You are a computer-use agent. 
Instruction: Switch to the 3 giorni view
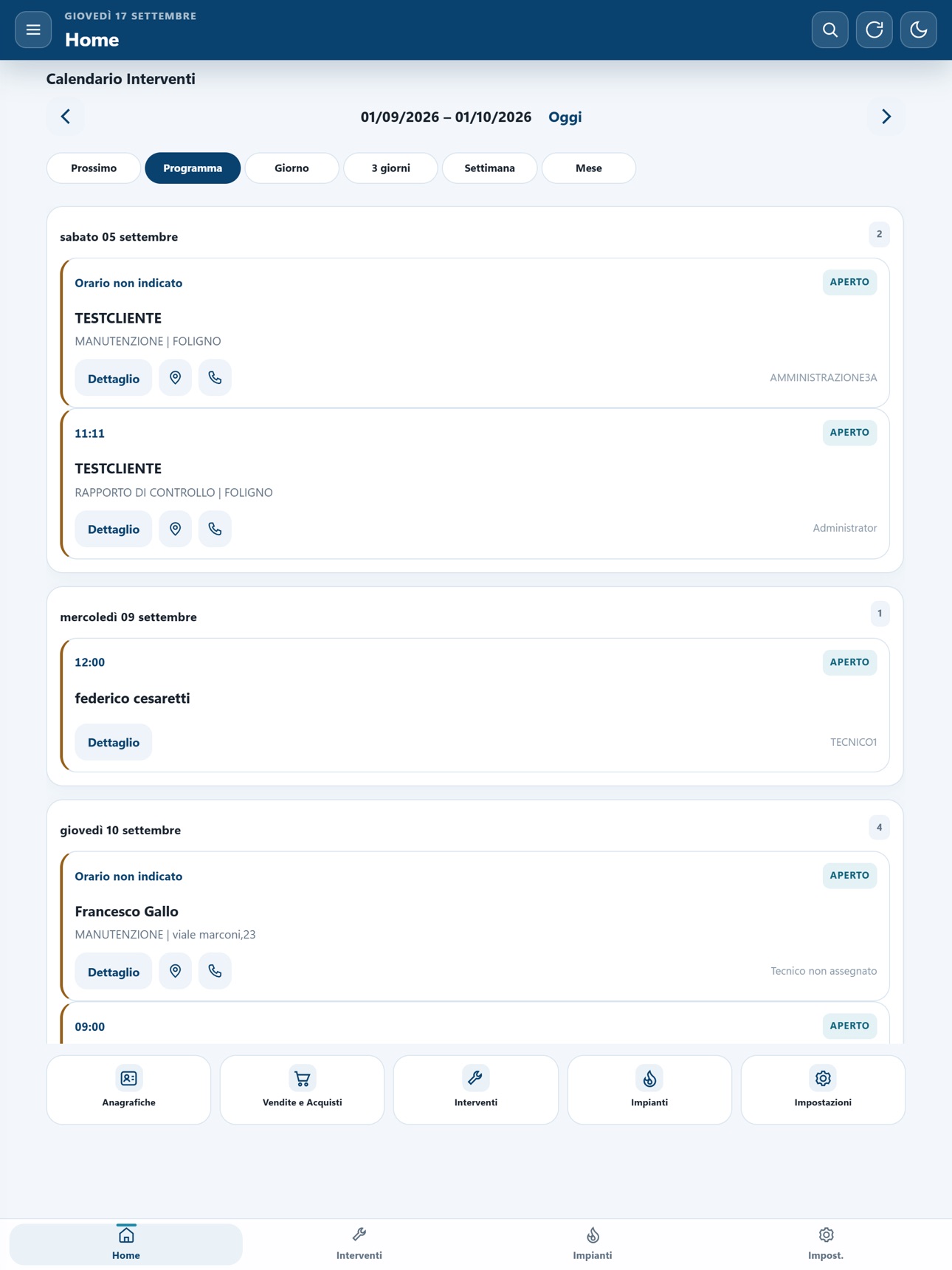[x=390, y=168]
